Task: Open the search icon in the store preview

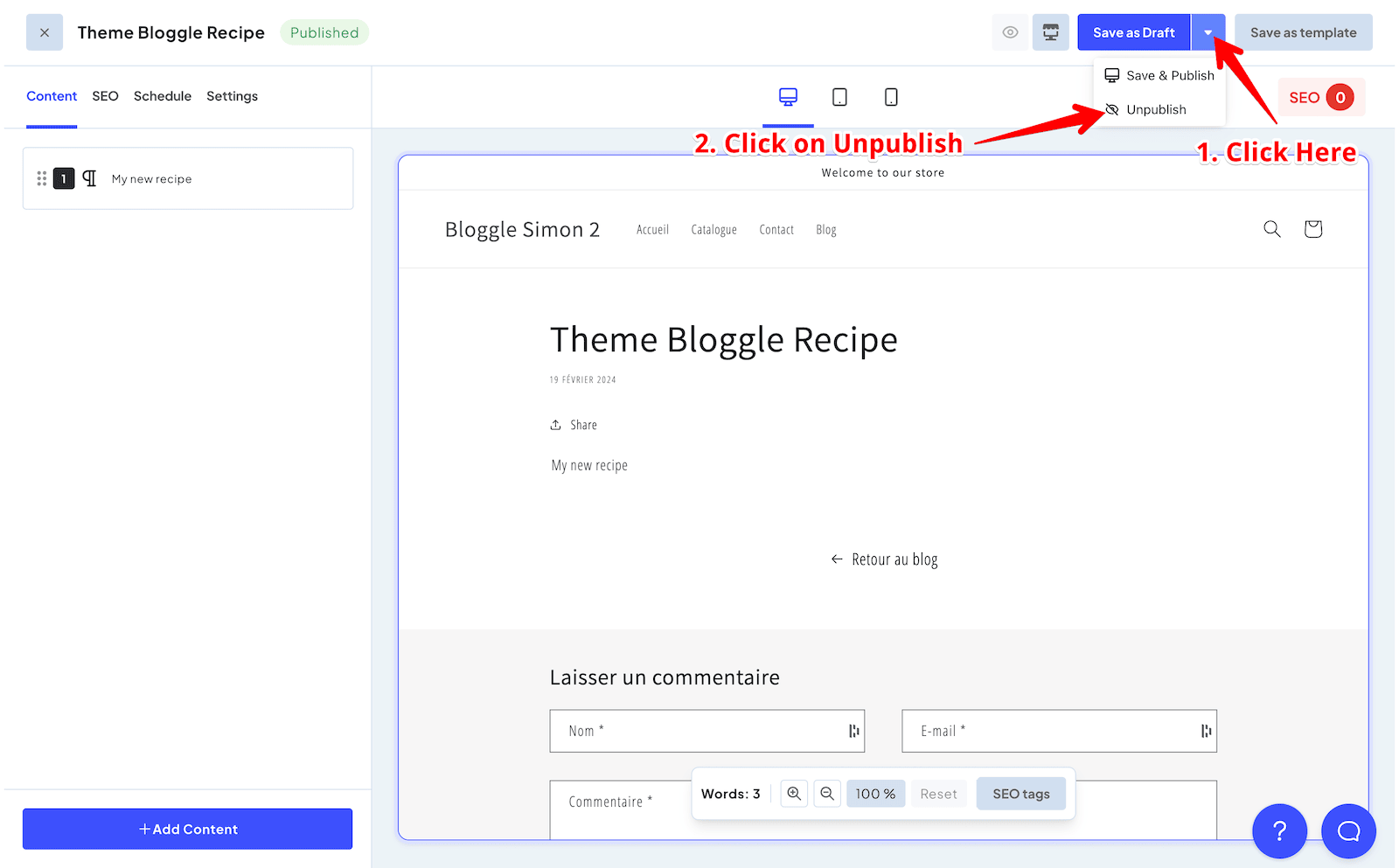Action: (x=1271, y=229)
